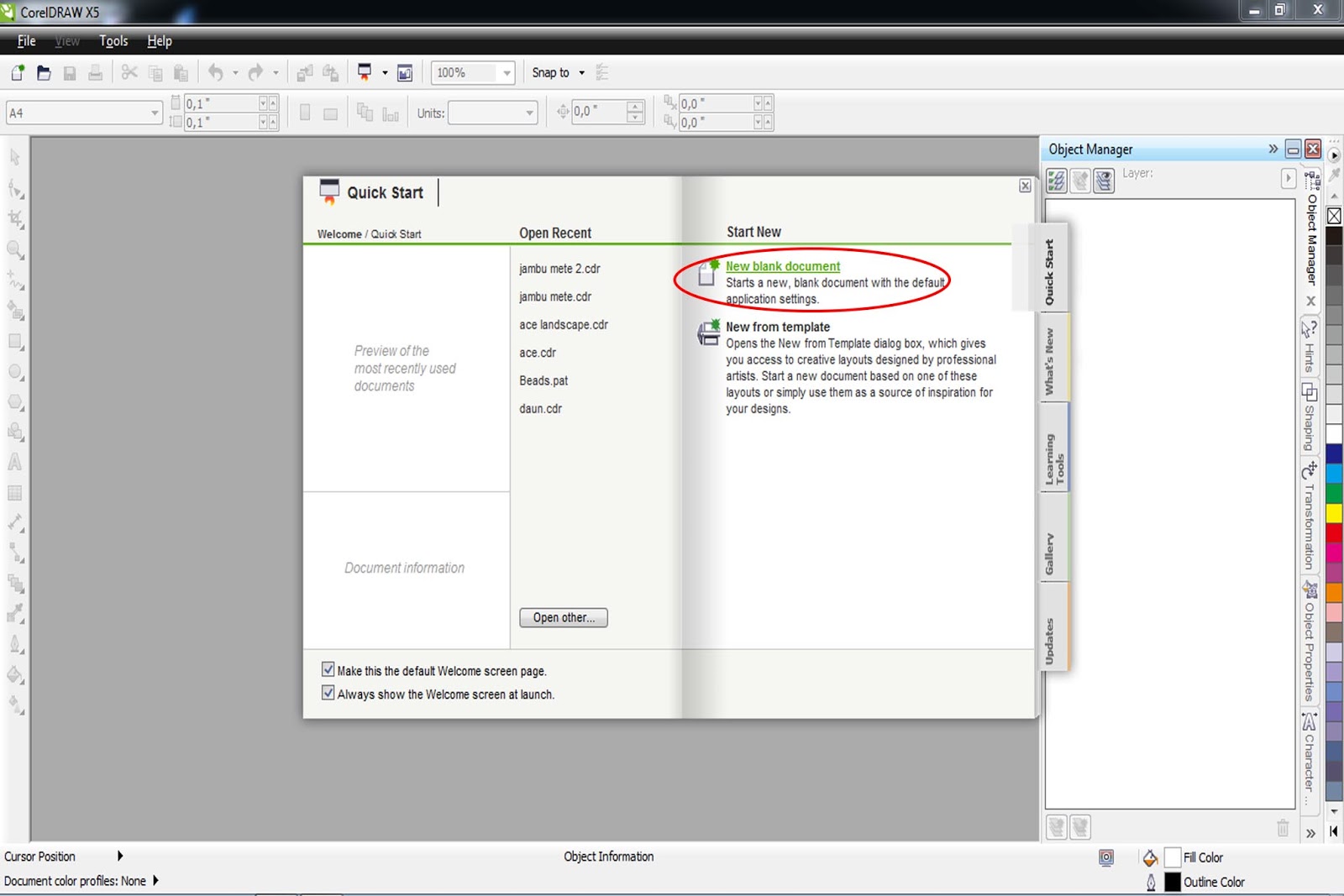Click the Copy icon in toolbar
Image resolution: width=1344 pixels, height=896 pixels.
coord(155,73)
